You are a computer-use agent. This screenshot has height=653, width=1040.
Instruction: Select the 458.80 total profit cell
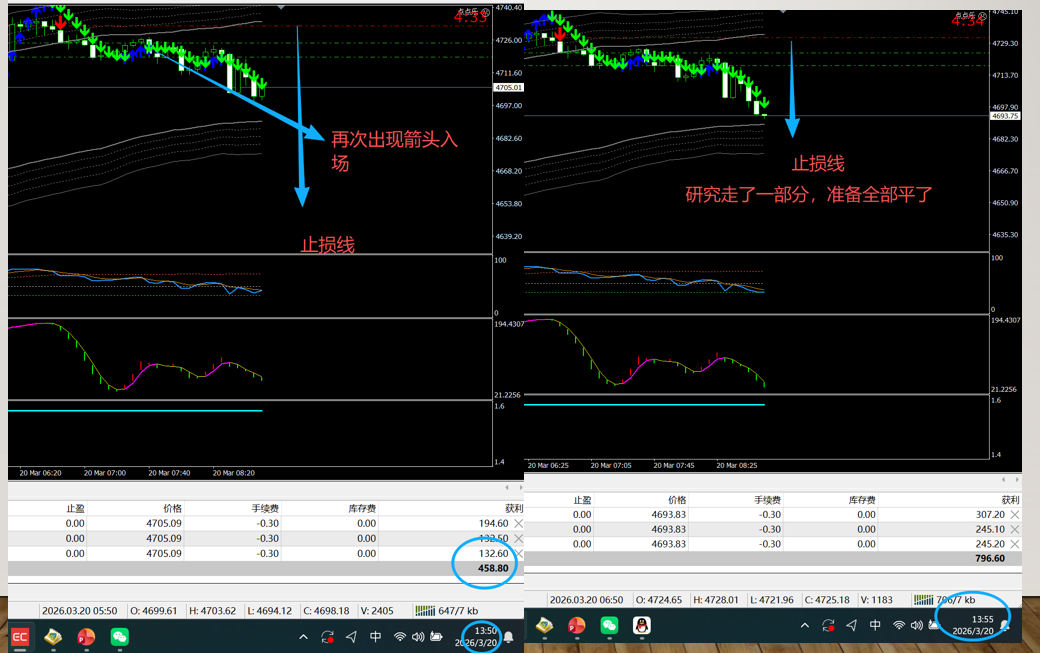click(493, 568)
